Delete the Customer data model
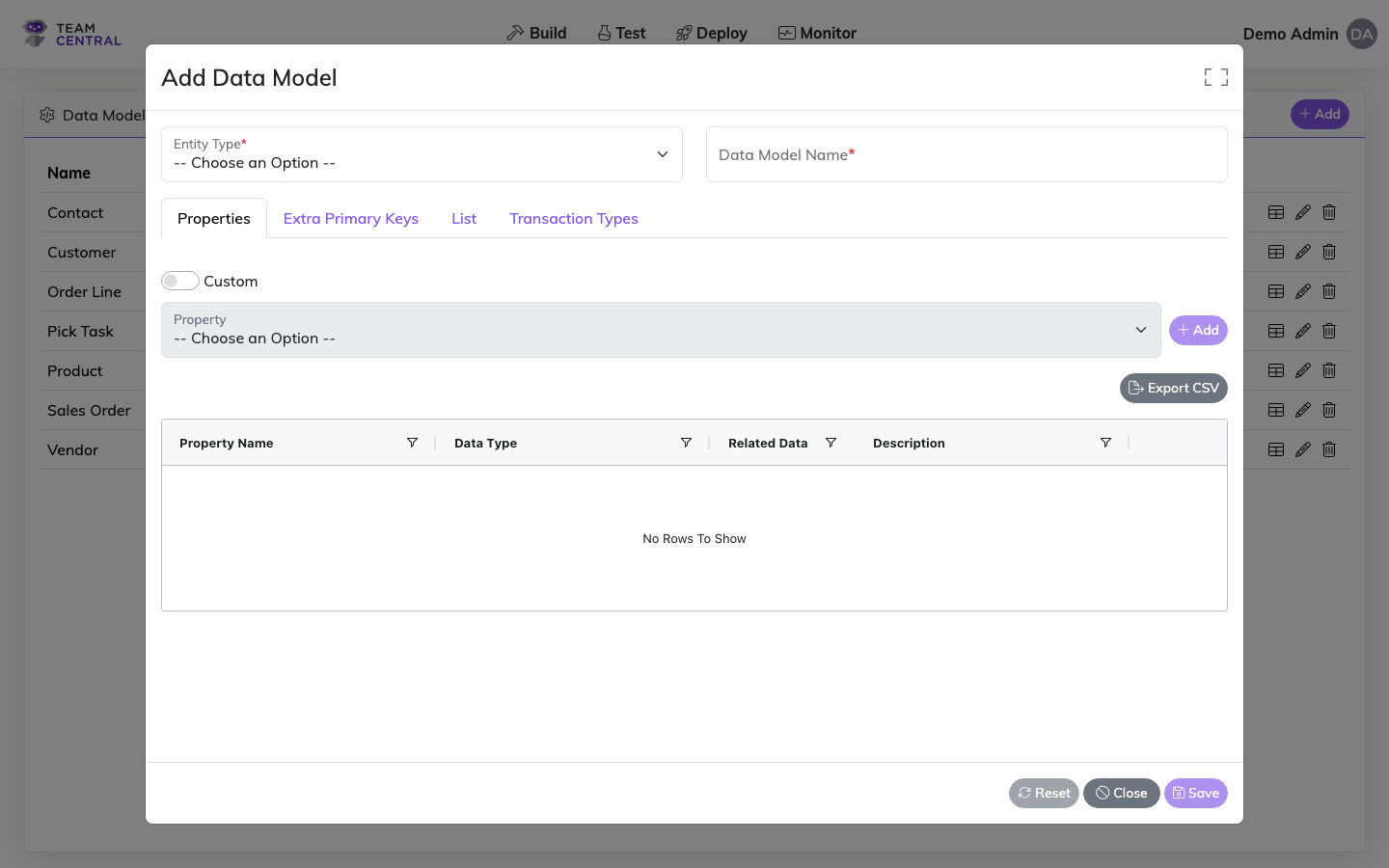 click(1329, 252)
